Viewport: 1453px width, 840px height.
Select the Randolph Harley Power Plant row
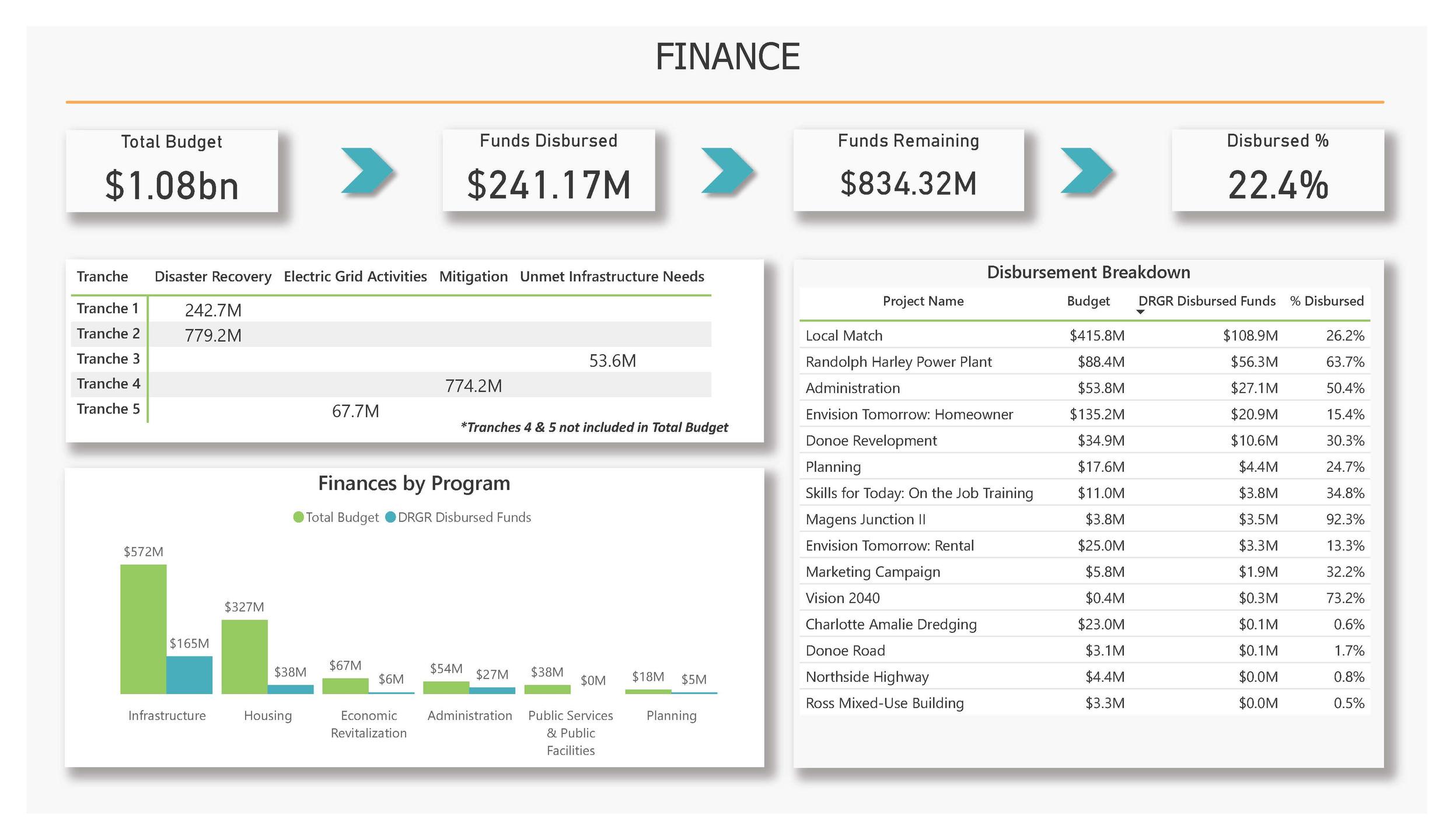[898, 362]
